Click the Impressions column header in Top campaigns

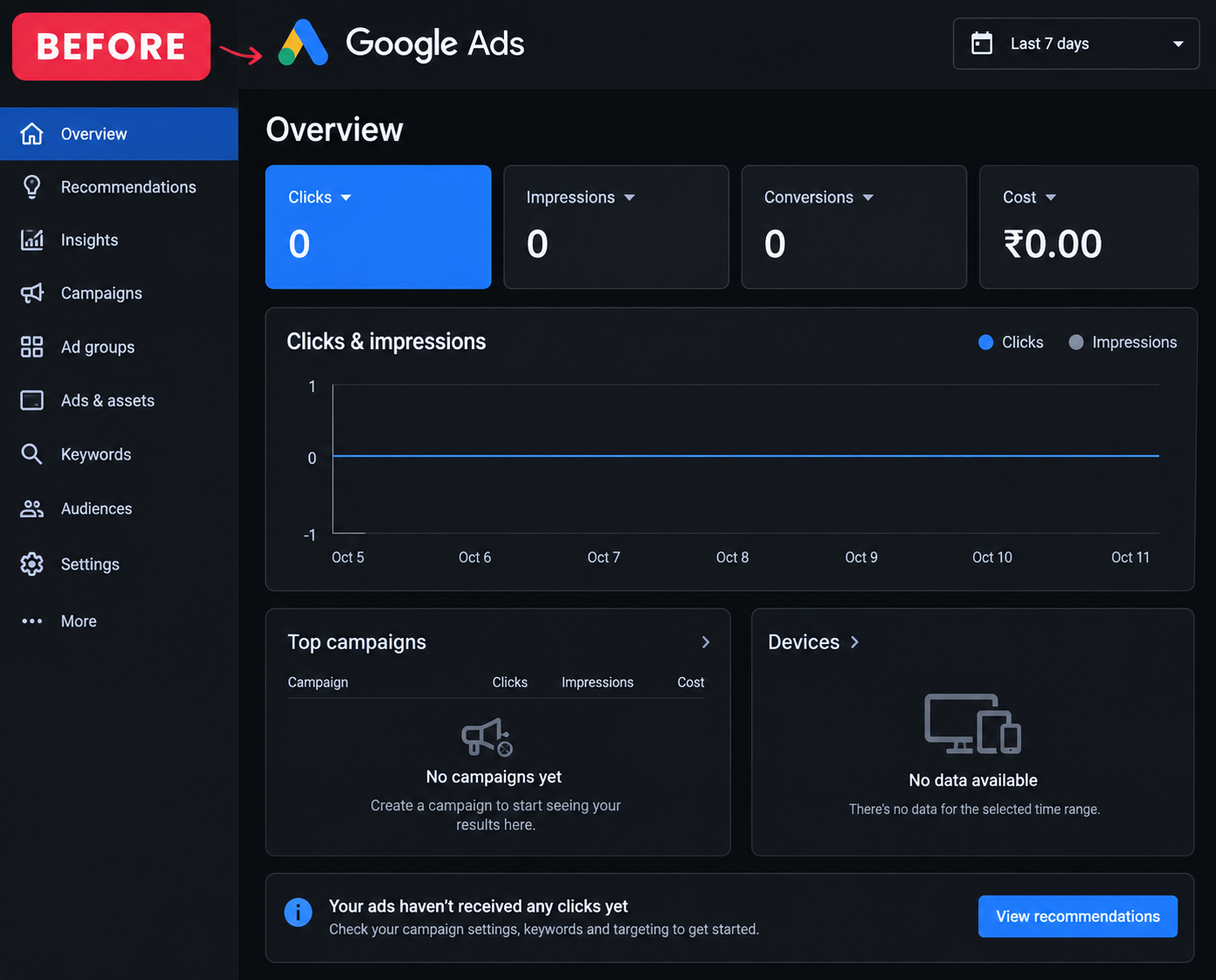tap(597, 682)
